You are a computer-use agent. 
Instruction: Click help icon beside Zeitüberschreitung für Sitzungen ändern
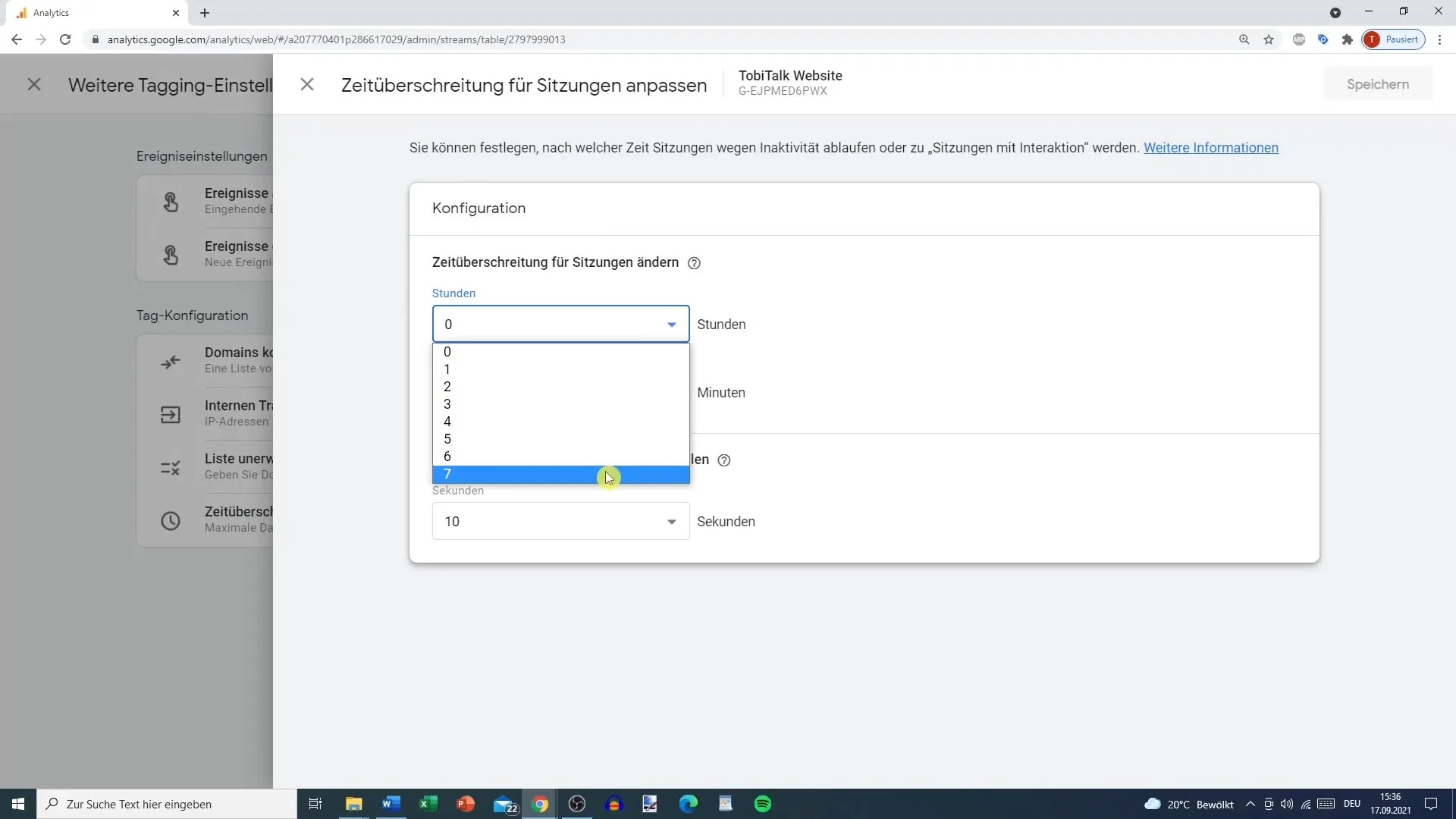694,263
